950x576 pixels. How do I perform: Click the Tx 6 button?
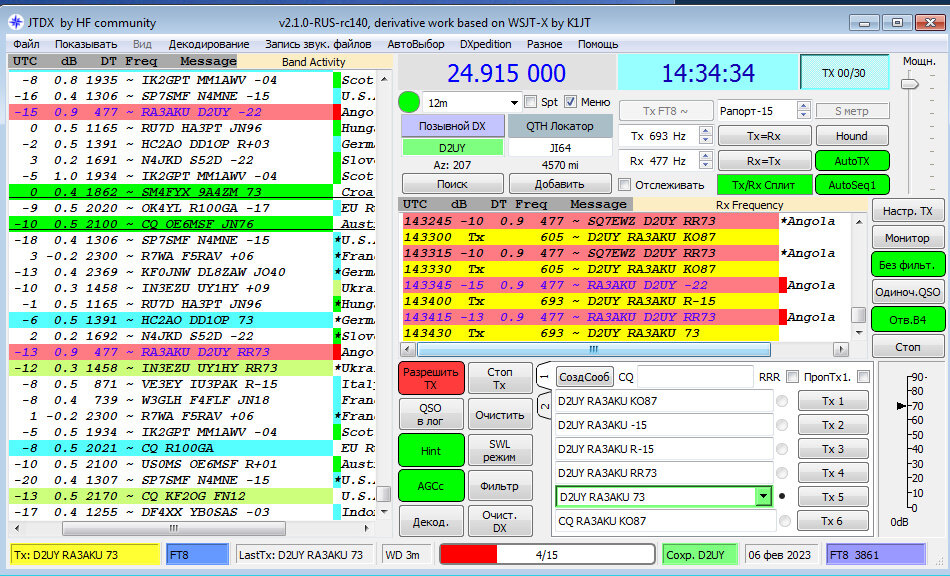point(833,520)
